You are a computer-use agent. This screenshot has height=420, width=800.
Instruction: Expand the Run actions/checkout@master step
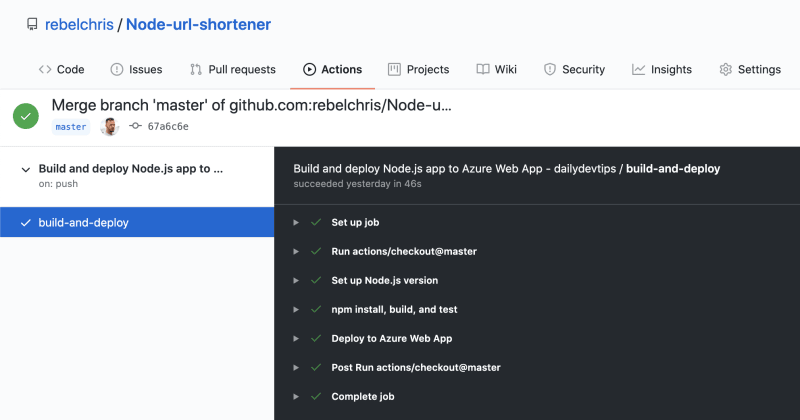(x=296, y=252)
